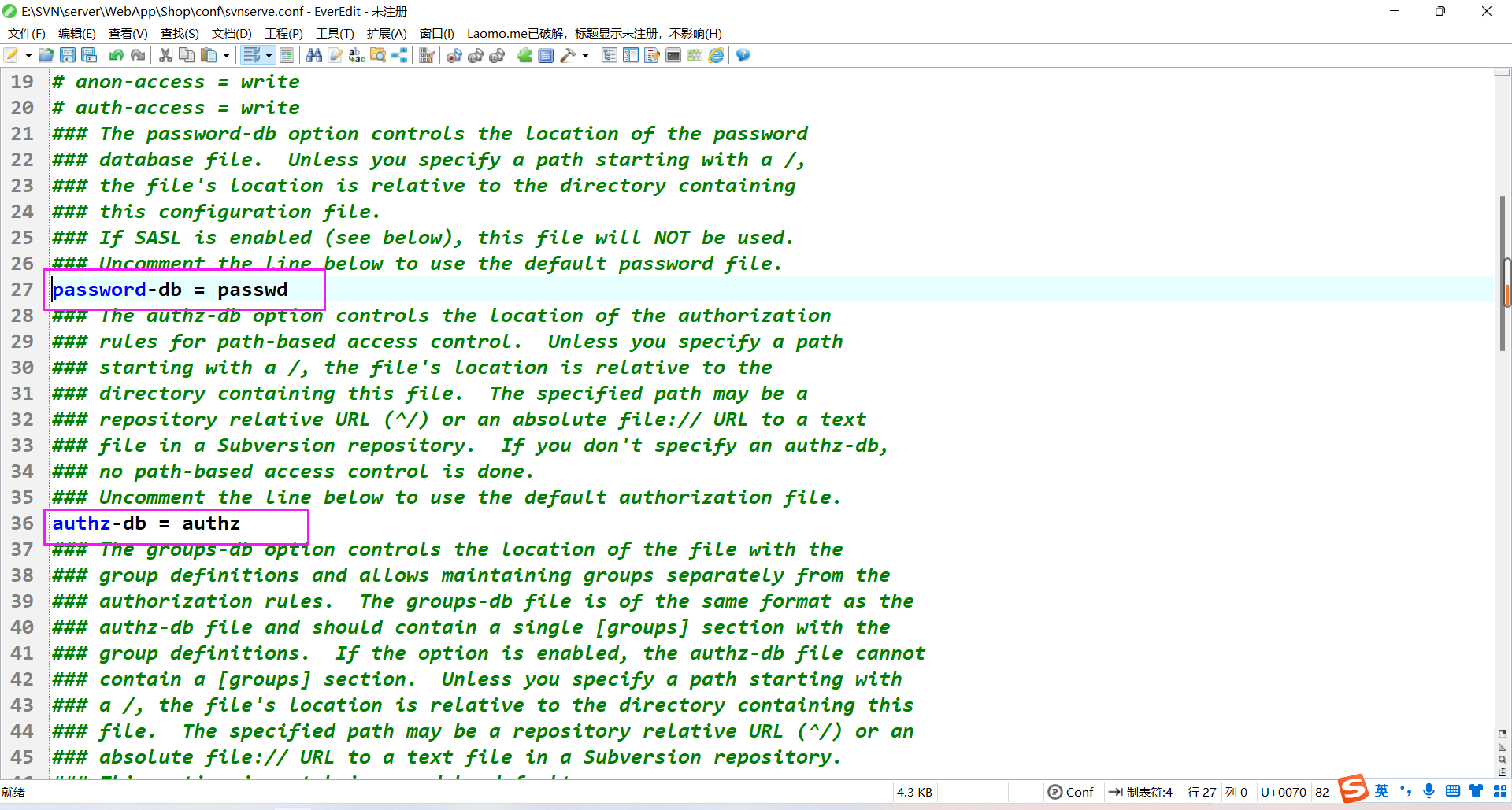1512x810 pixels.
Task: Toggle the outline panel icon
Action: (x=610, y=55)
